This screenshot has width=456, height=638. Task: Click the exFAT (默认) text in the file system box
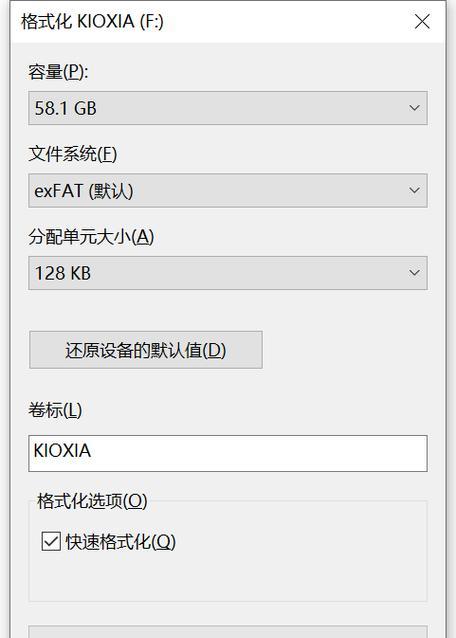84,191
